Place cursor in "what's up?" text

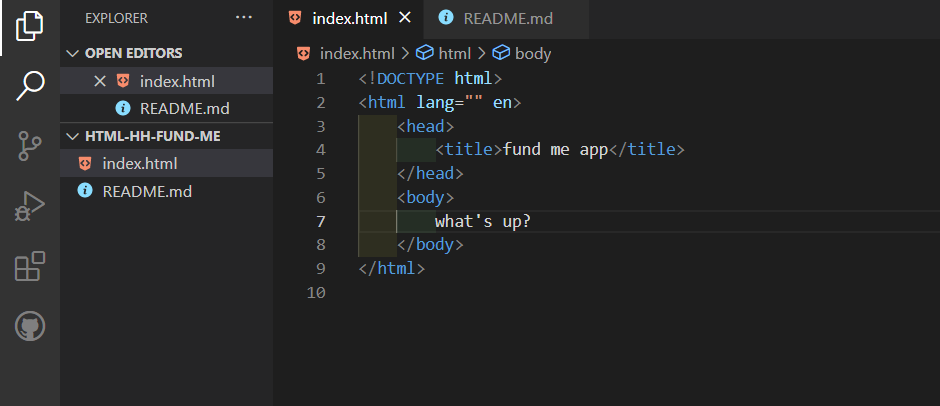483,221
